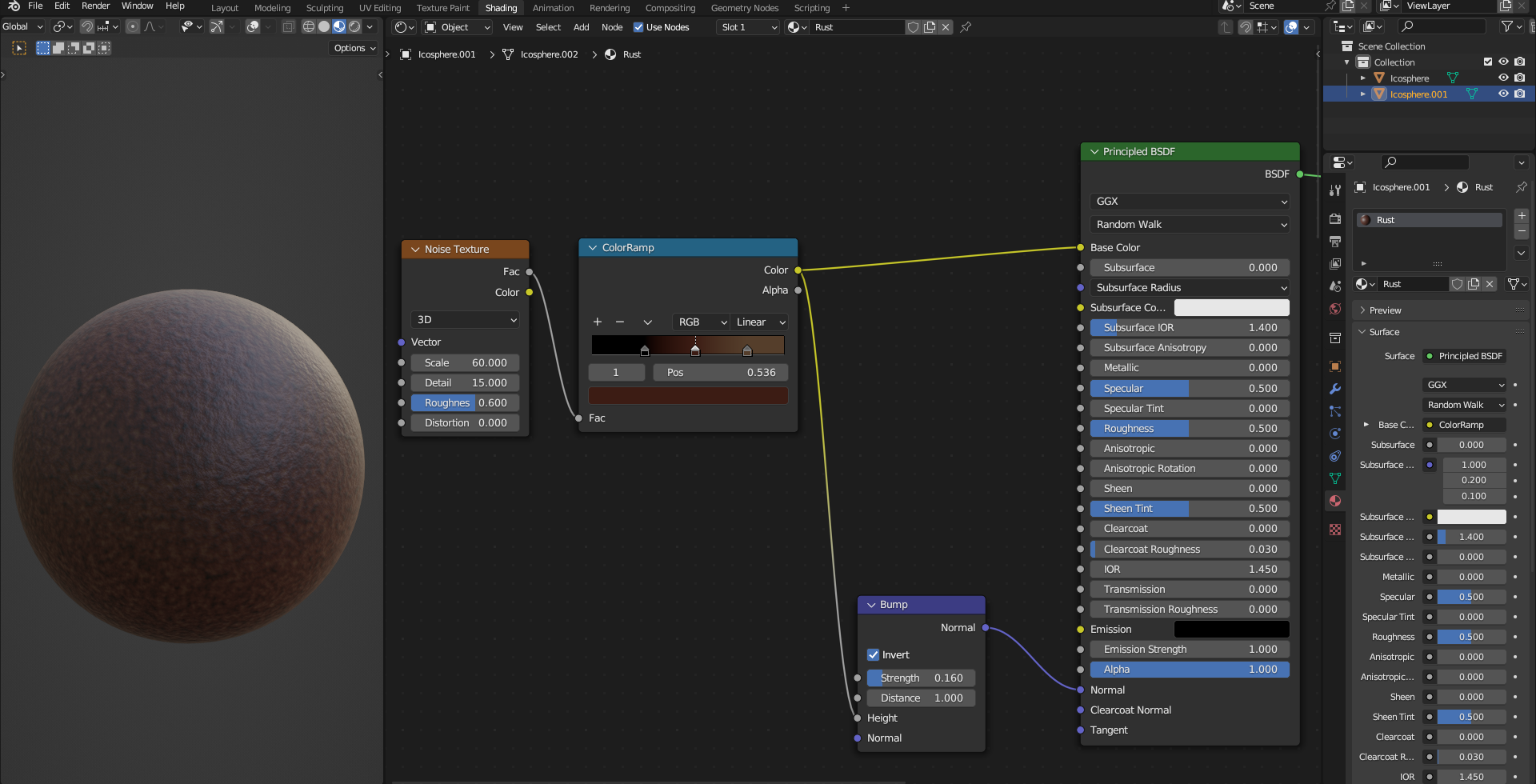The width and height of the screenshot is (1536, 784).
Task: Toggle the snapping magnet icon
Action: (x=87, y=26)
